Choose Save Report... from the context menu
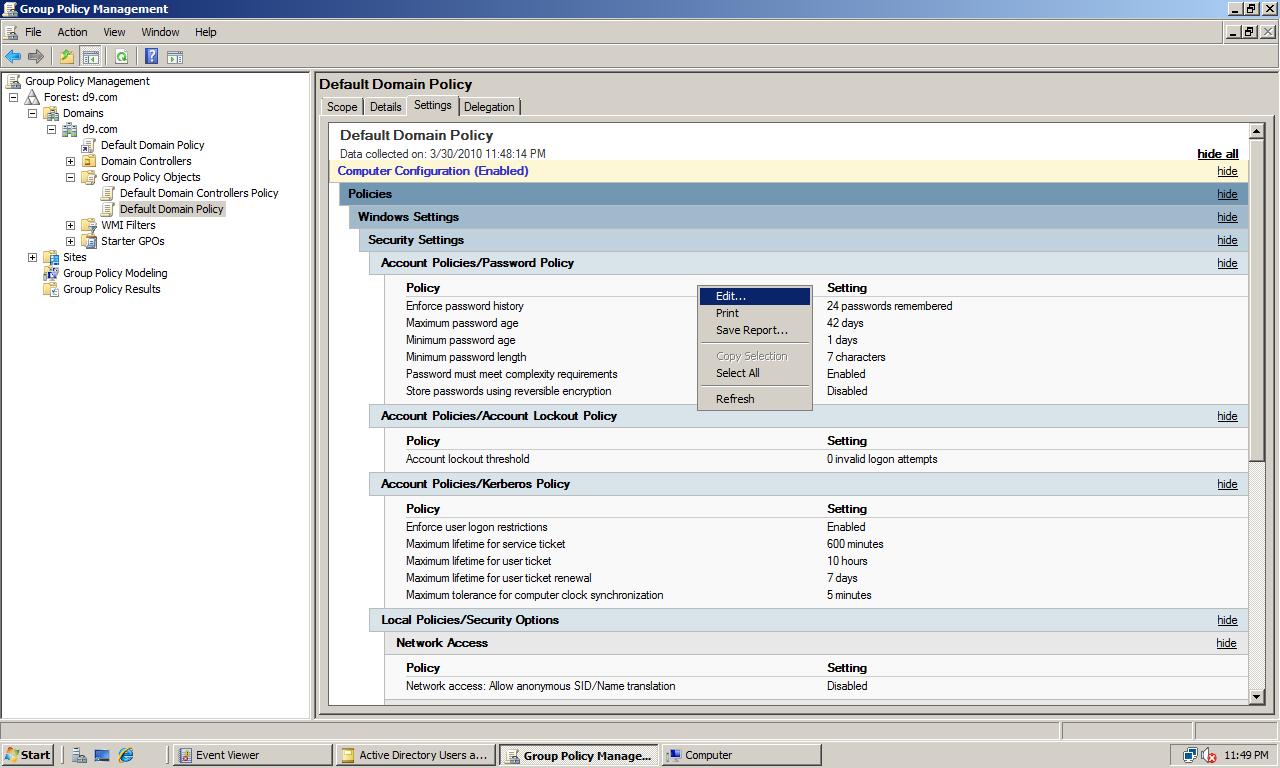Viewport: 1280px width, 768px height. 755,330
